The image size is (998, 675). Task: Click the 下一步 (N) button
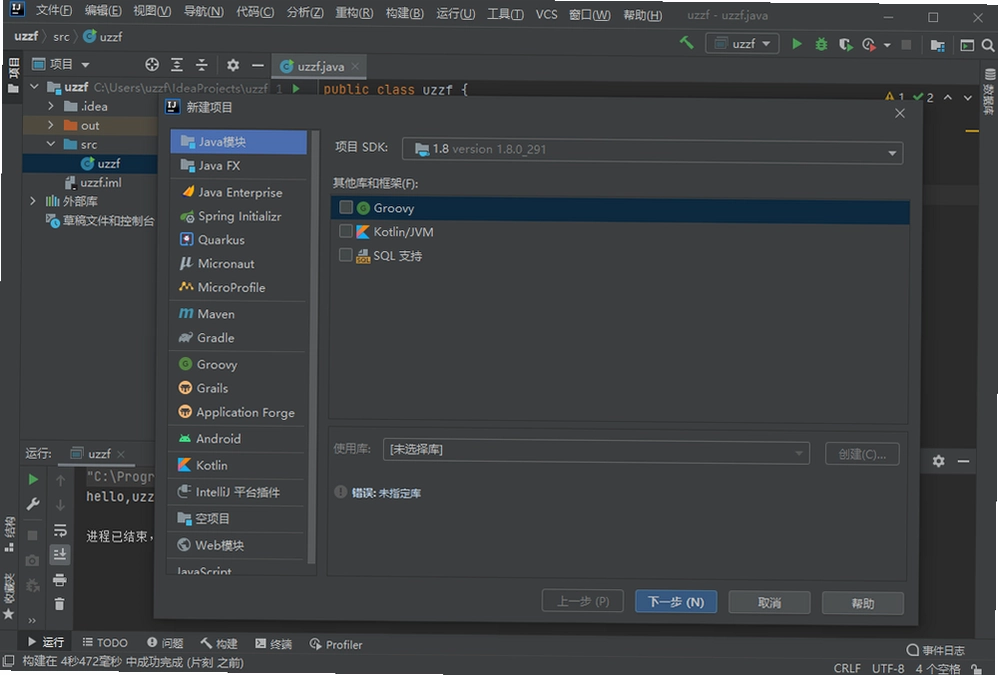[x=676, y=602]
